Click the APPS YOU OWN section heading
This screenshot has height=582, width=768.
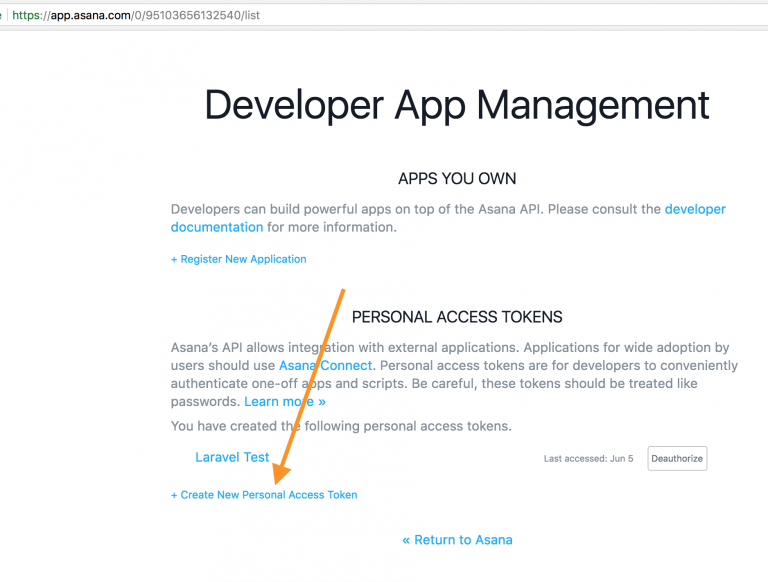457,179
